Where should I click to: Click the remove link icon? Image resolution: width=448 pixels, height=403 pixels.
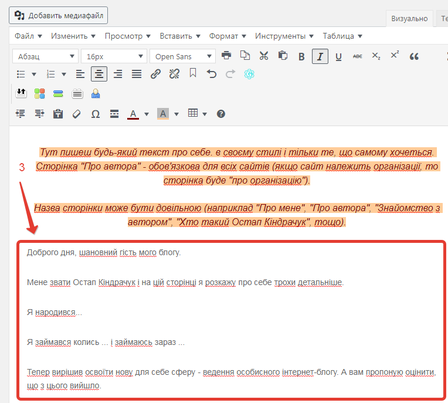pyautogui.click(x=174, y=74)
